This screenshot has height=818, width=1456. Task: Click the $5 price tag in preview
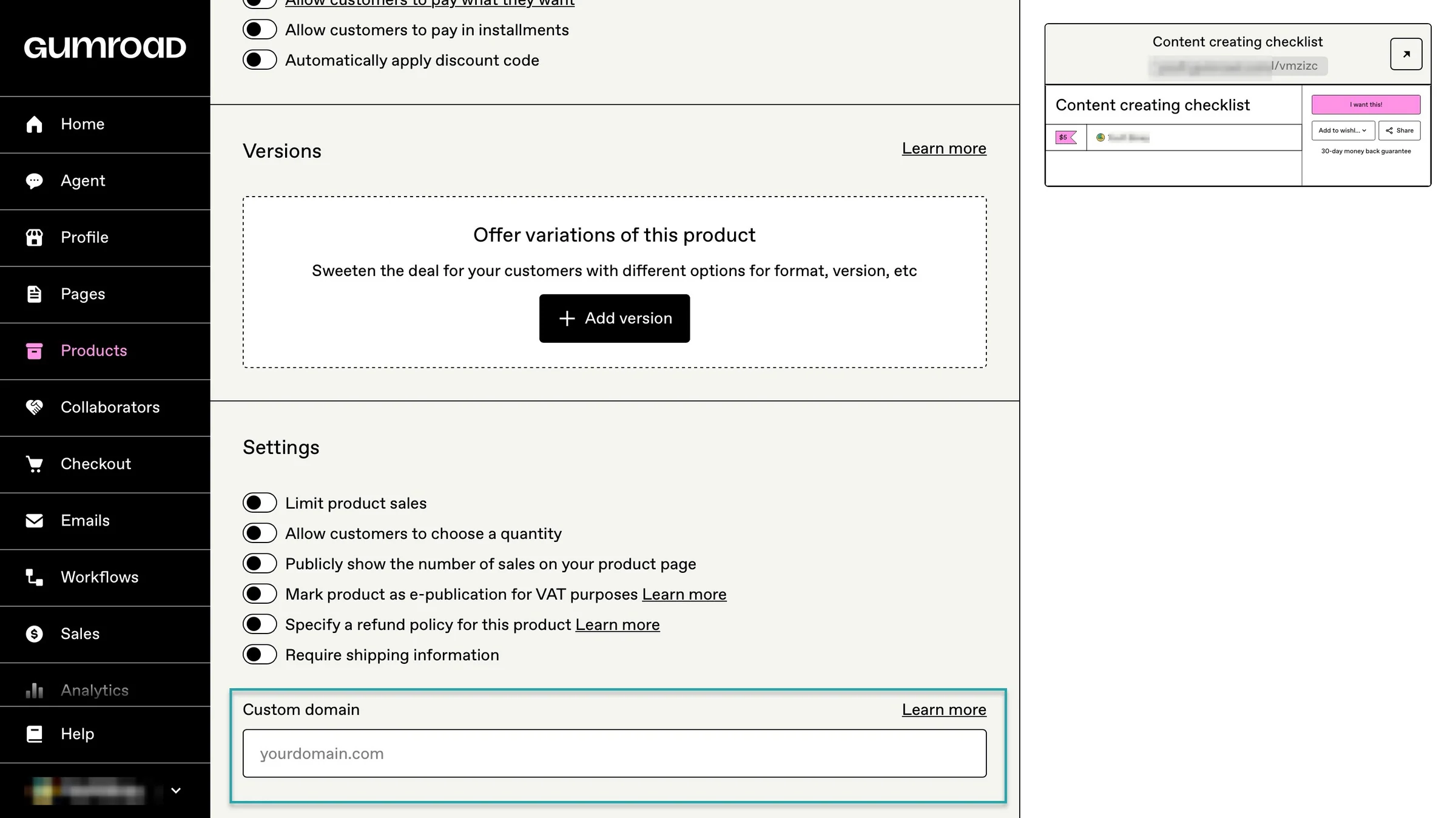1066,138
